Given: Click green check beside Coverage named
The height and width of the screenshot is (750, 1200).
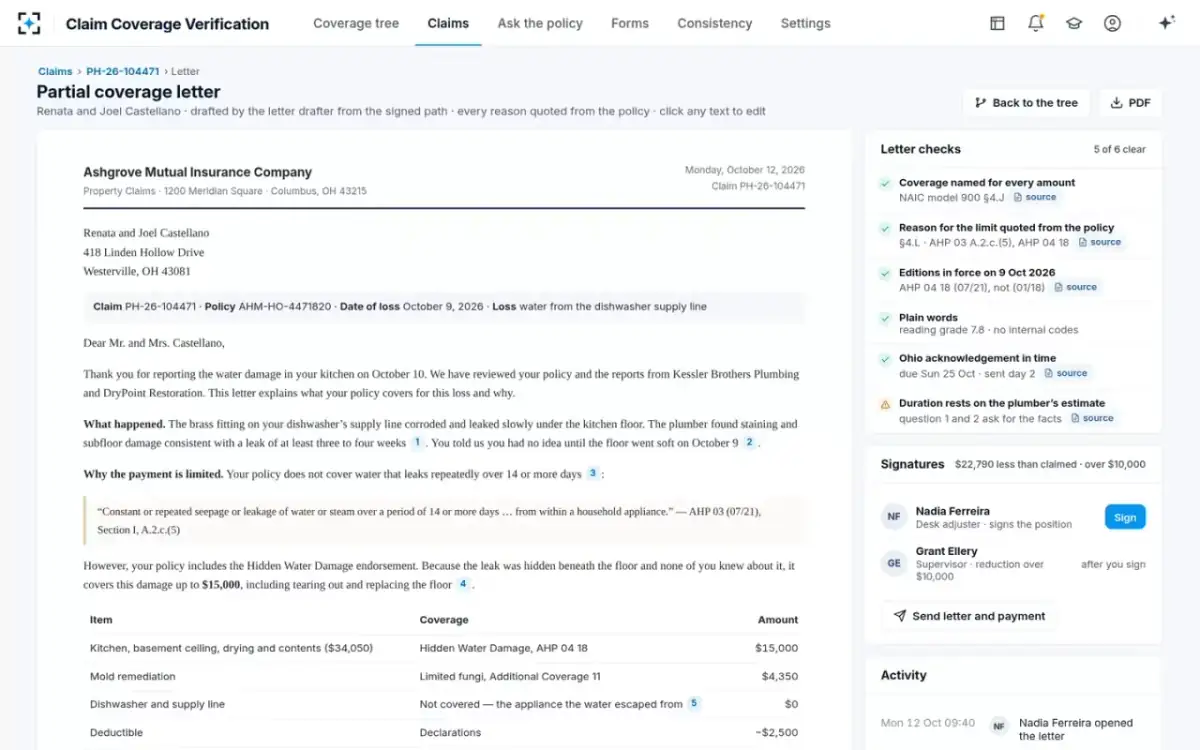Looking at the screenshot, I should [x=885, y=184].
